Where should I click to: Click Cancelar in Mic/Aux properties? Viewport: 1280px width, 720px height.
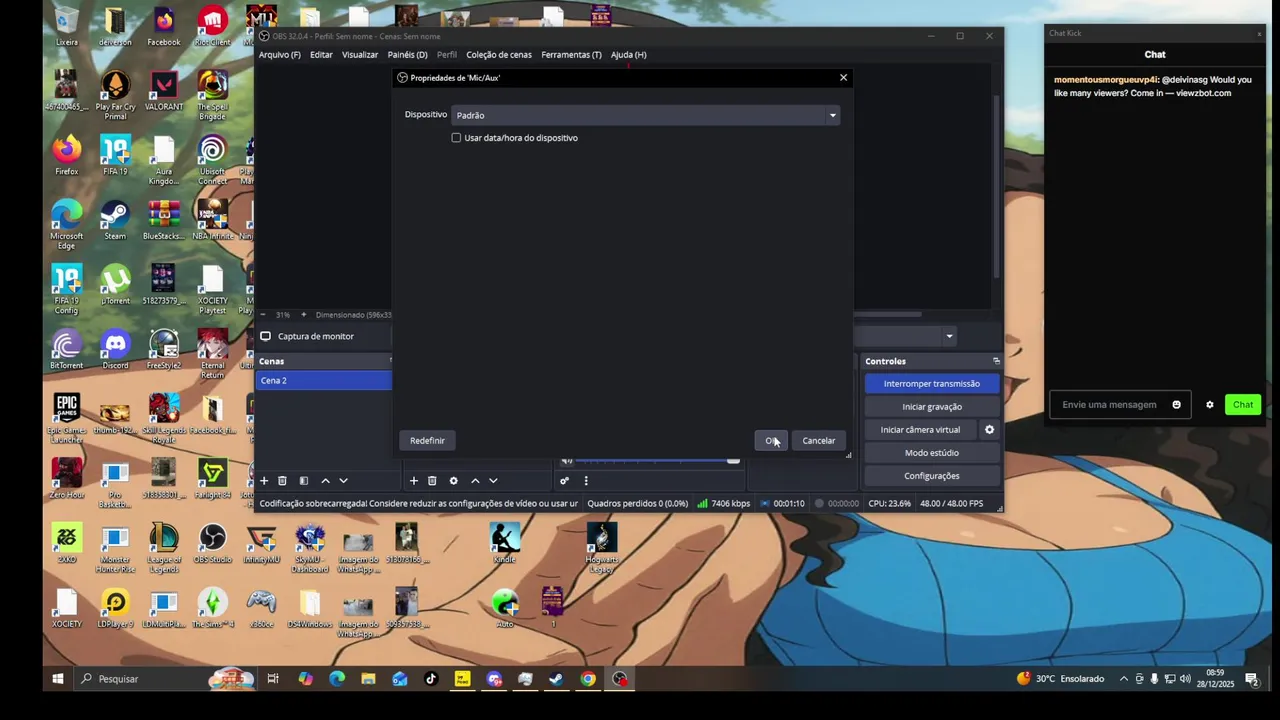click(x=818, y=441)
